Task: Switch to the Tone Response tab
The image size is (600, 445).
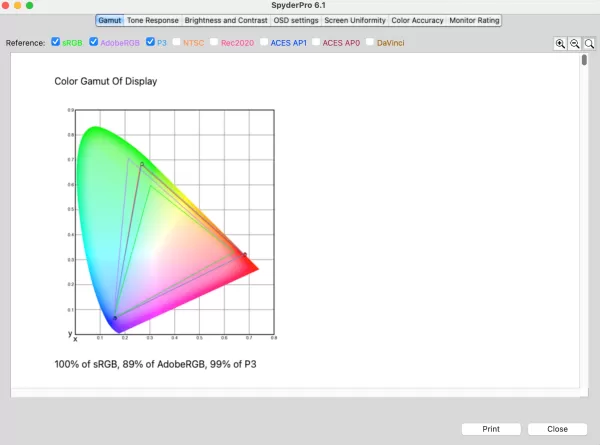Action: point(153,20)
